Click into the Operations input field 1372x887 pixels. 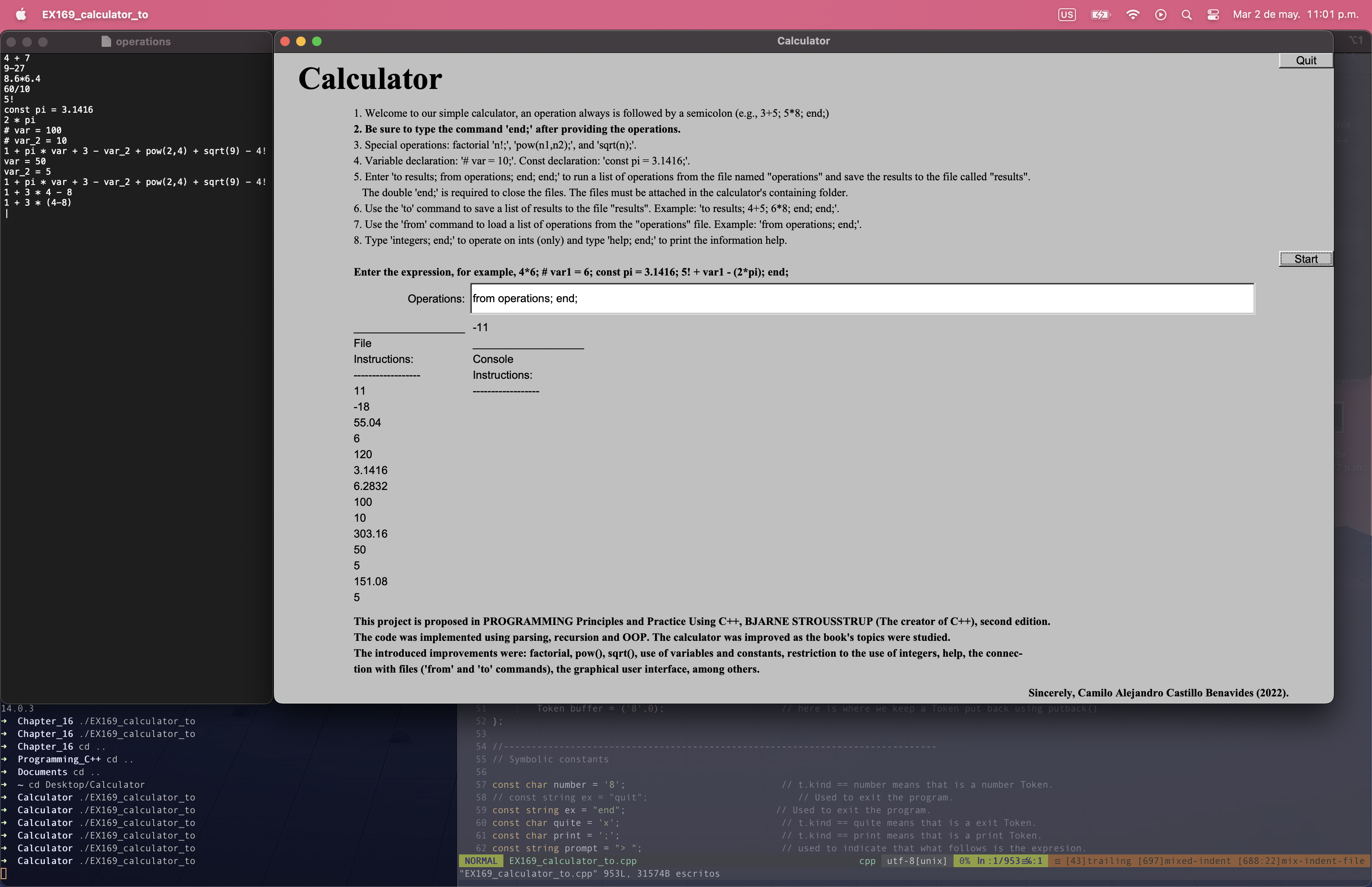[x=862, y=298]
